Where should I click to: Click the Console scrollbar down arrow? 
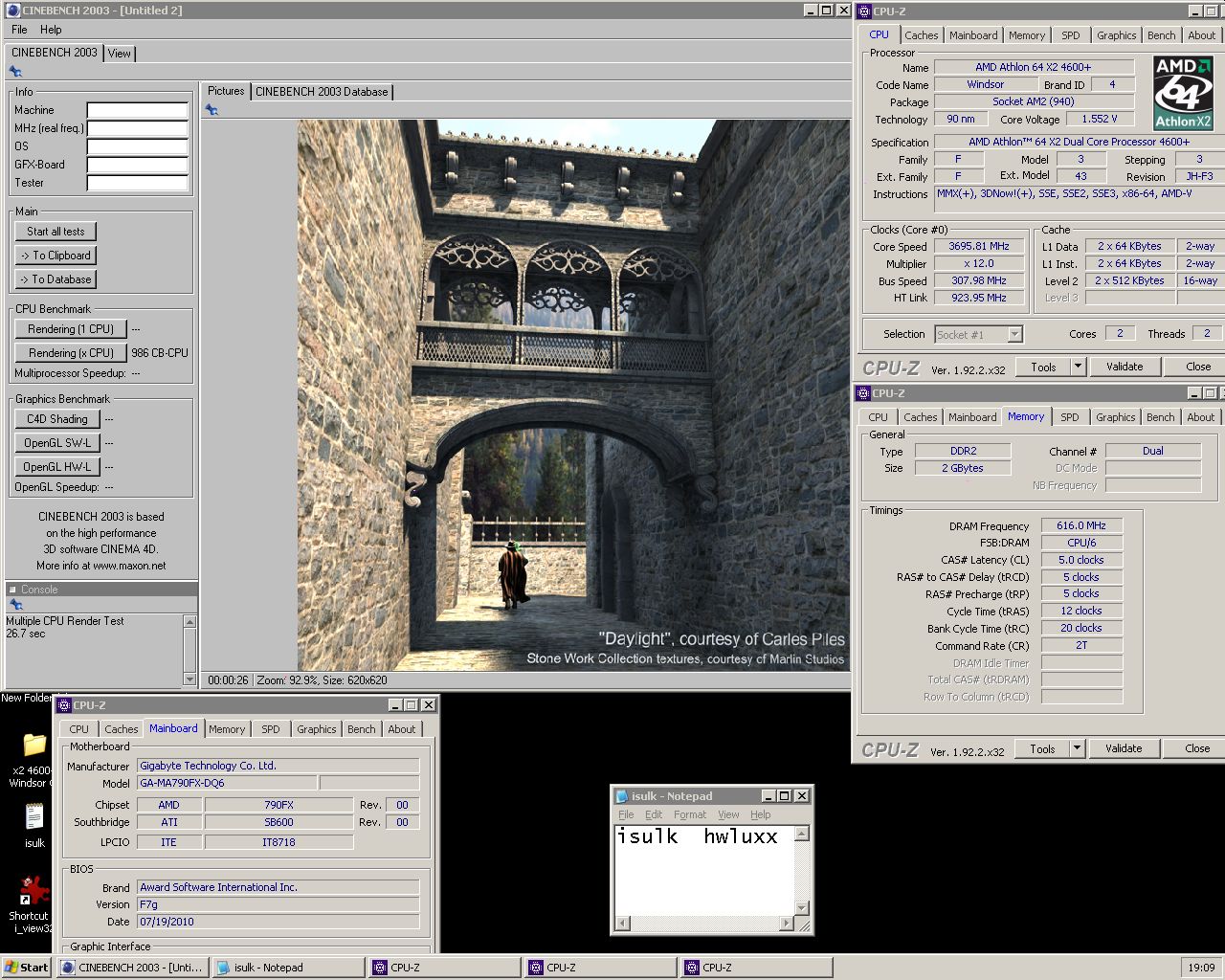[x=189, y=679]
